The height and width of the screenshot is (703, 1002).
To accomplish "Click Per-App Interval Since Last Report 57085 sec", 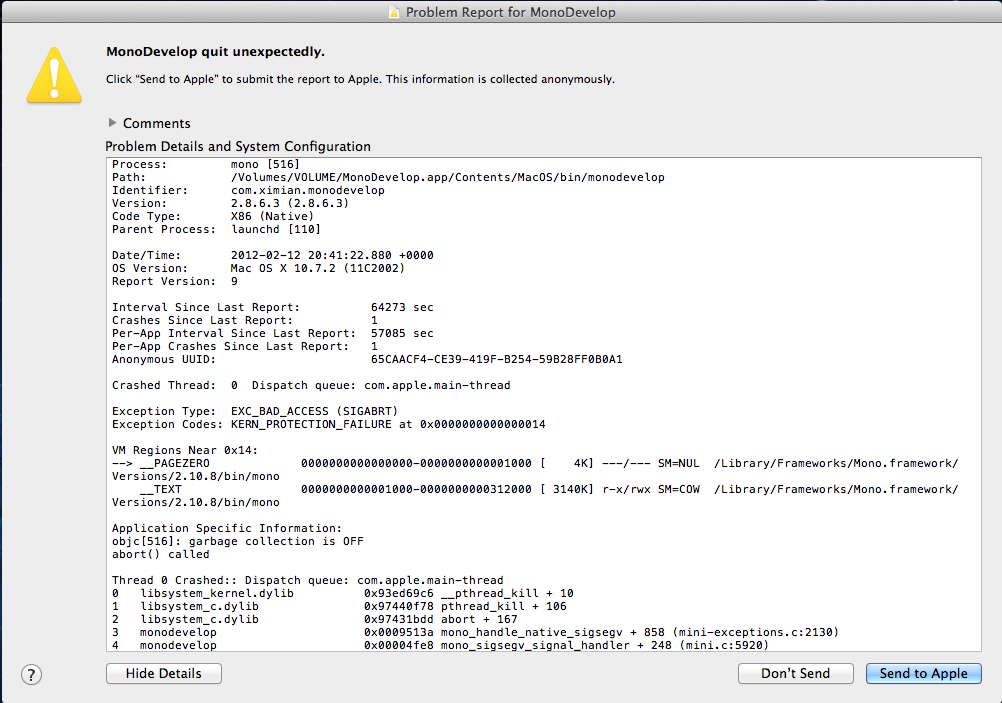I will tap(273, 334).
